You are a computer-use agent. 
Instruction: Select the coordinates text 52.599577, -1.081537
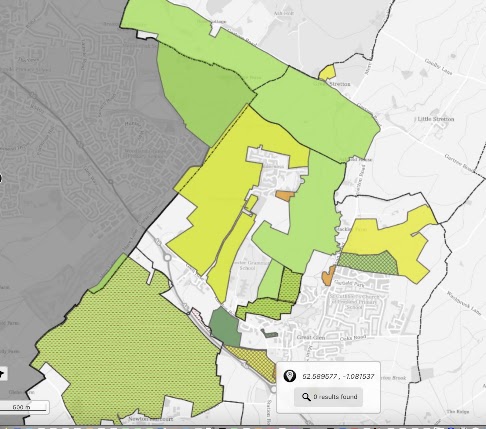[x=338, y=376]
